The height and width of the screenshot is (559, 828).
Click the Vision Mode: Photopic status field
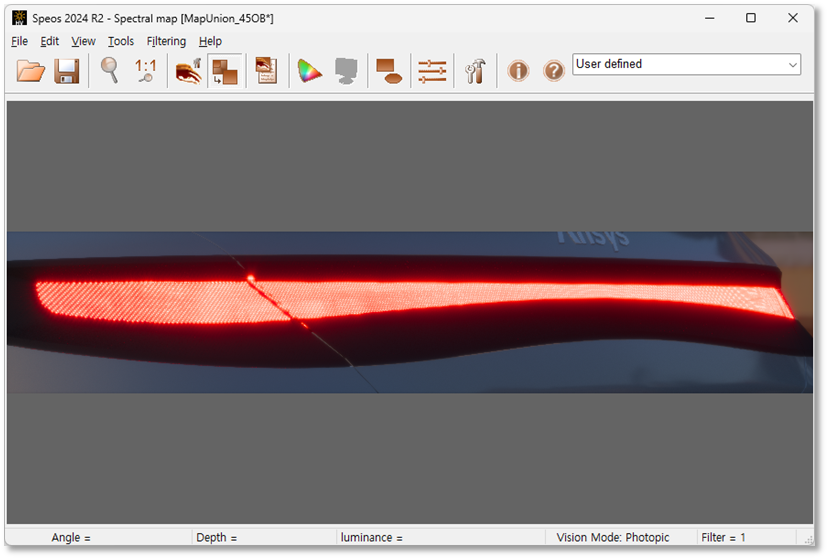(x=613, y=538)
